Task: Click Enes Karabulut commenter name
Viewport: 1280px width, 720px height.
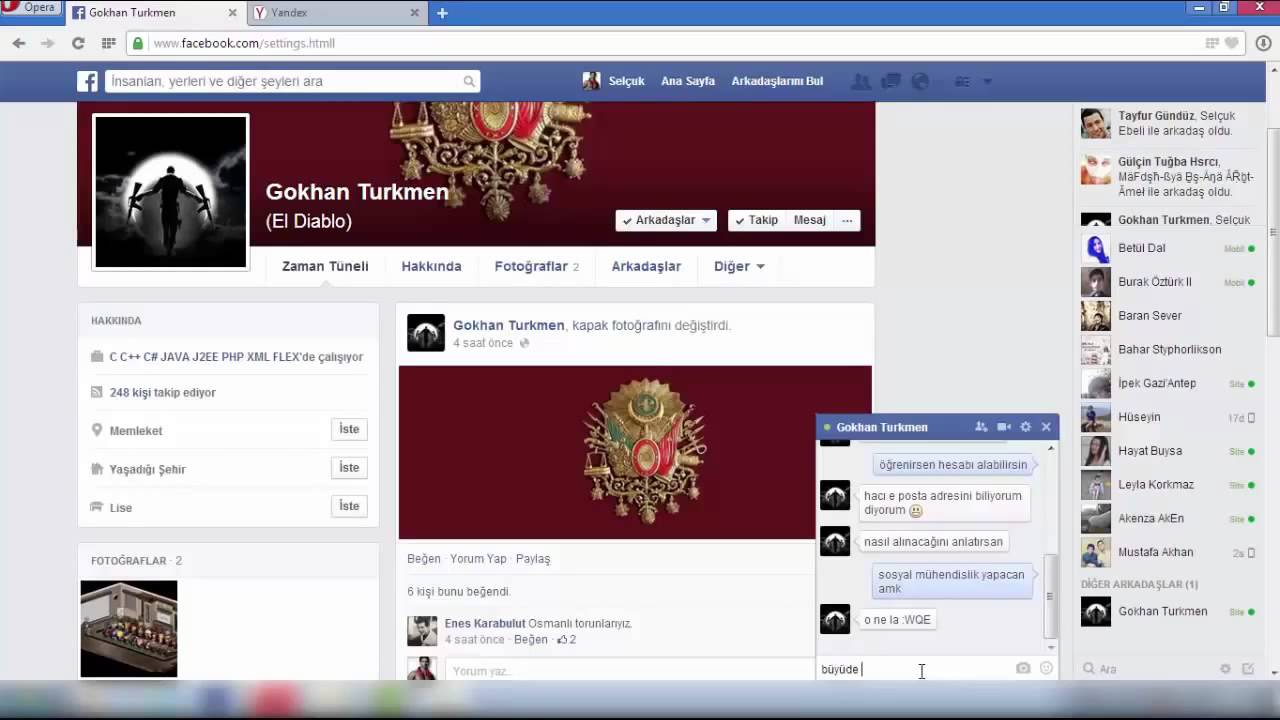Action: (x=485, y=623)
